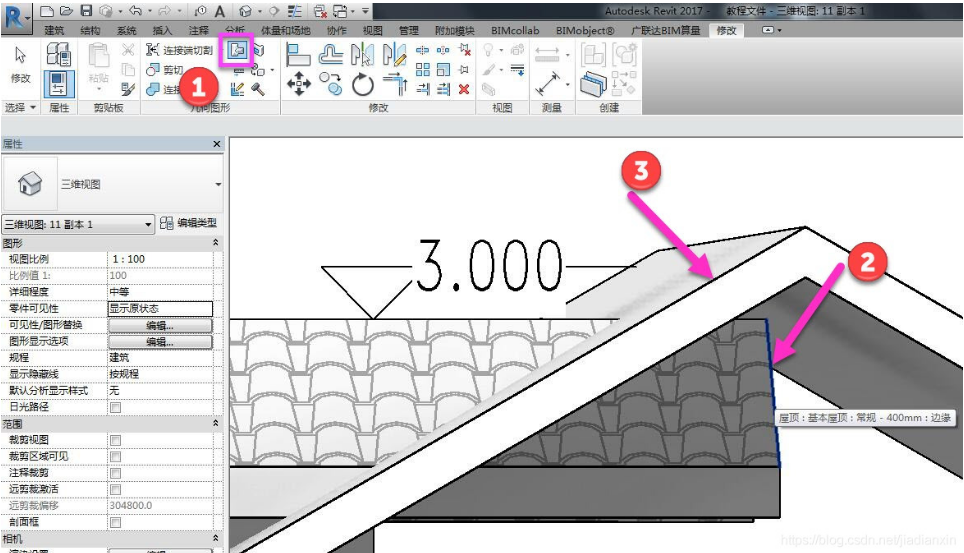Enable the 裁剪视图 checkbox

tap(115, 440)
